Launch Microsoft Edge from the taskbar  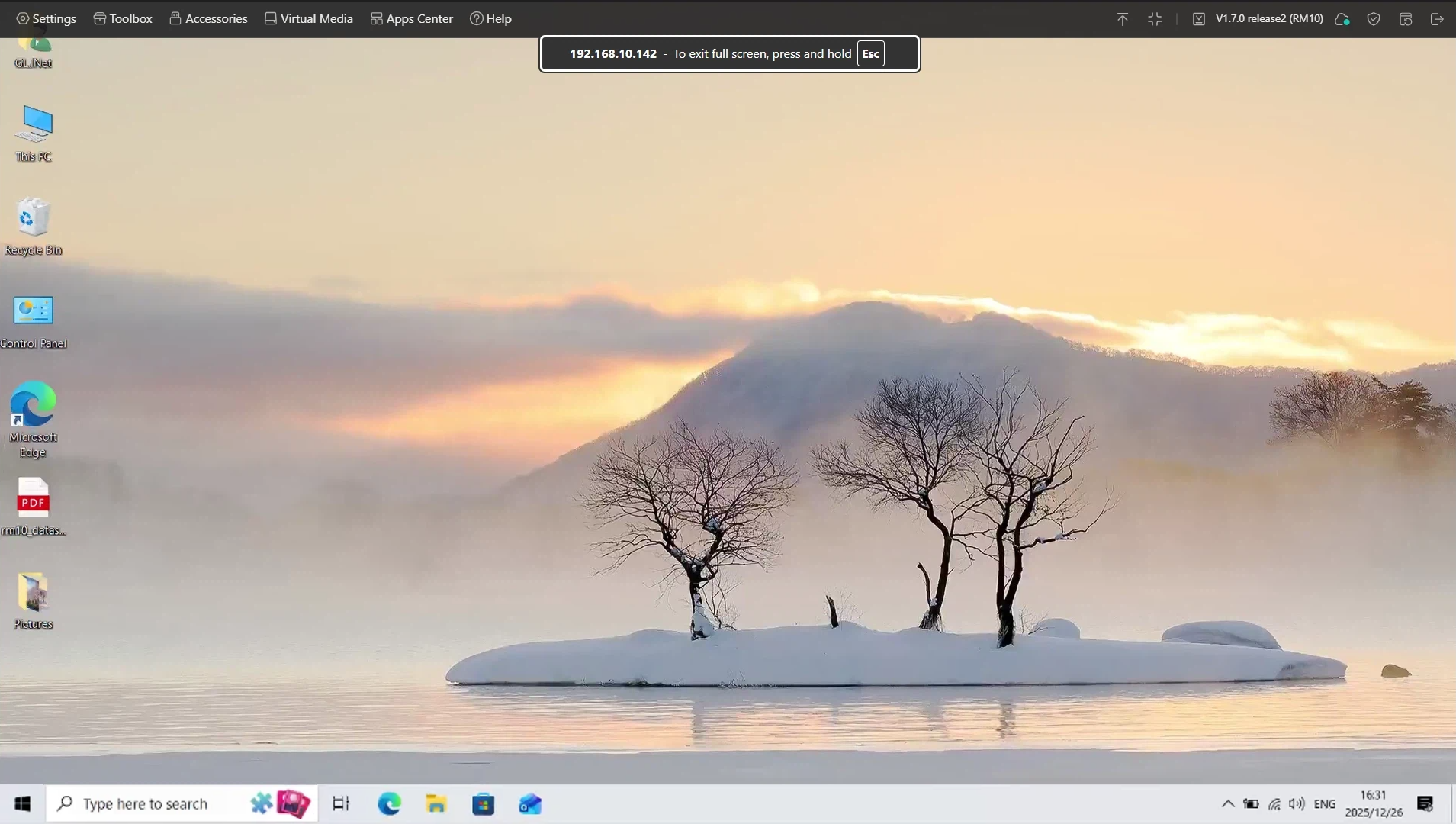(389, 803)
